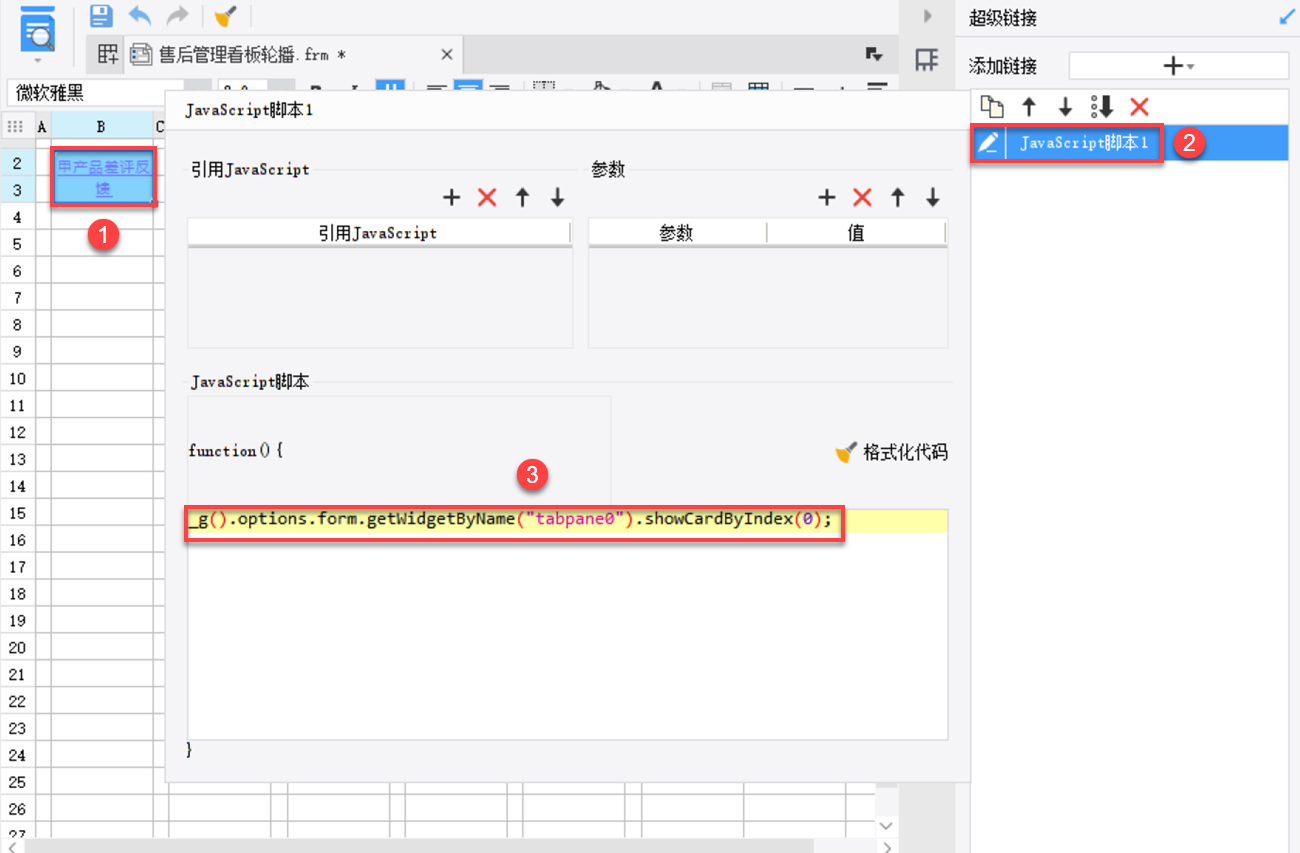Select the JavaScript脚本1 entry in the hyperlink list
1300x853 pixels.
click(x=1084, y=143)
